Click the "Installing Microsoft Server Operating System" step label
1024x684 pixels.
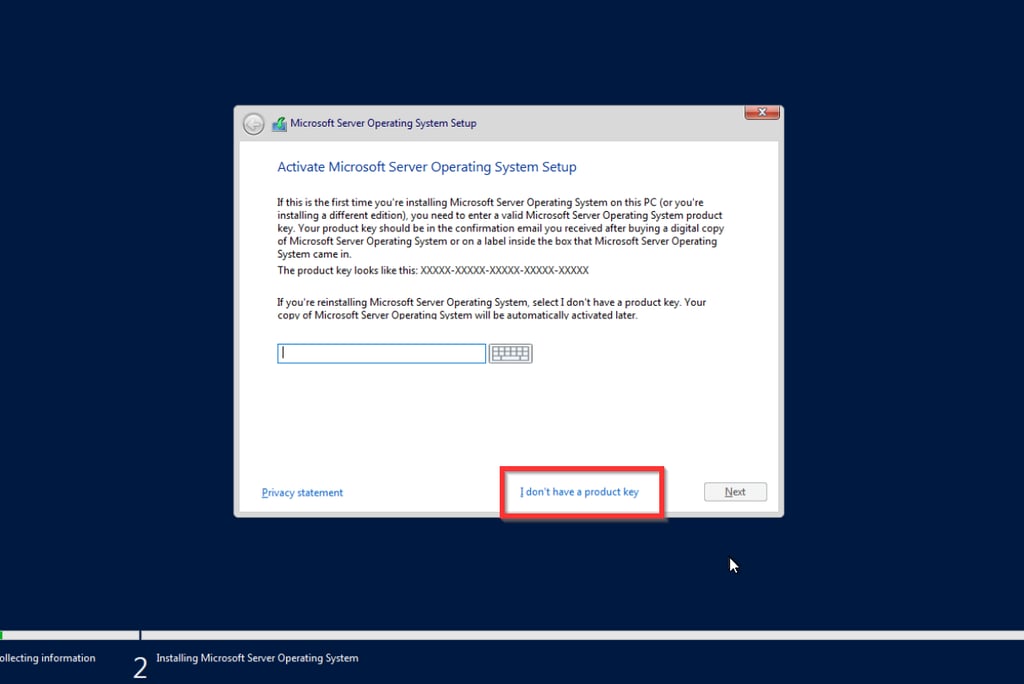tap(257, 658)
